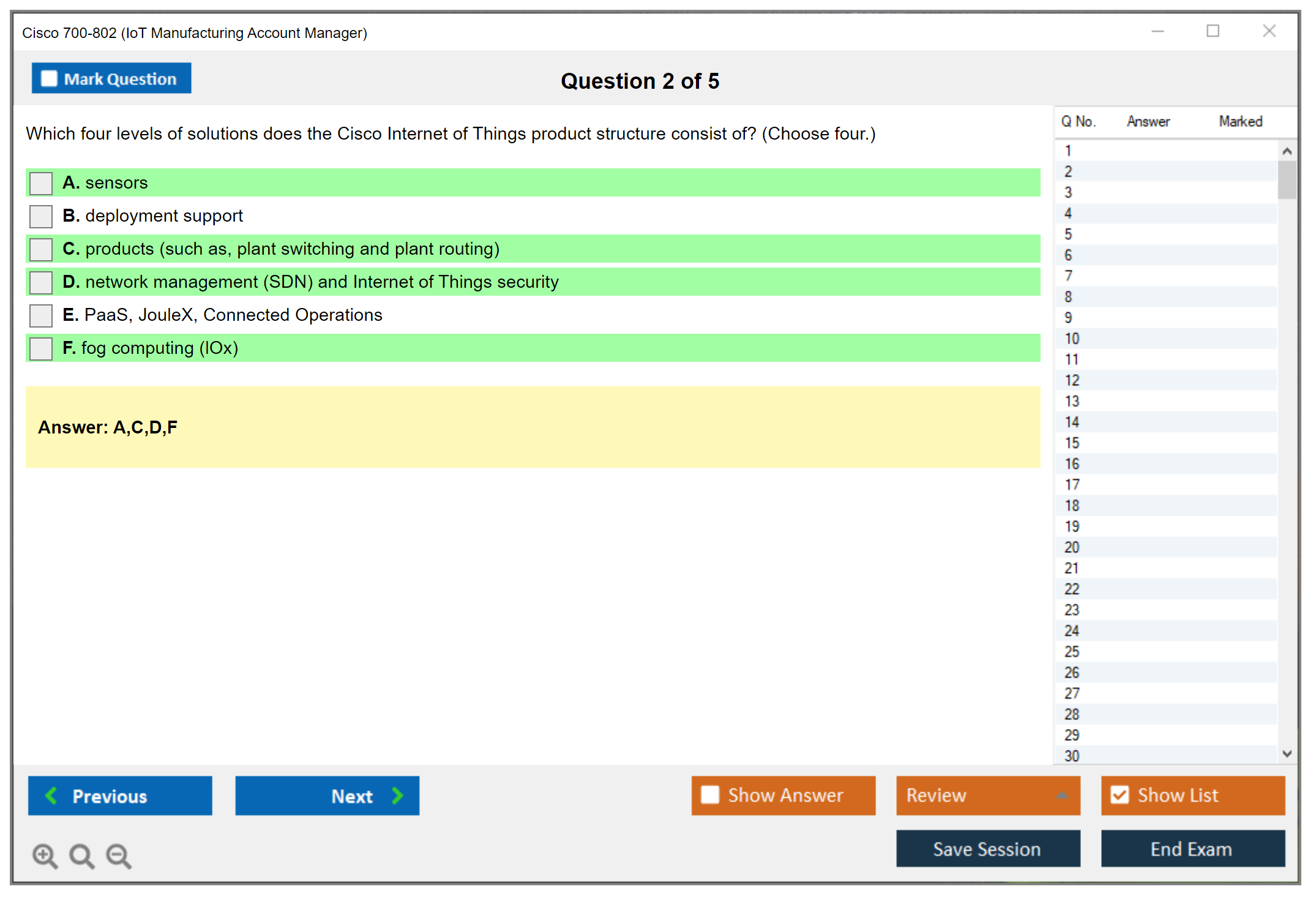1316x900 pixels.
Task: Tick the deployment support checkbox
Action: coord(41,216)
